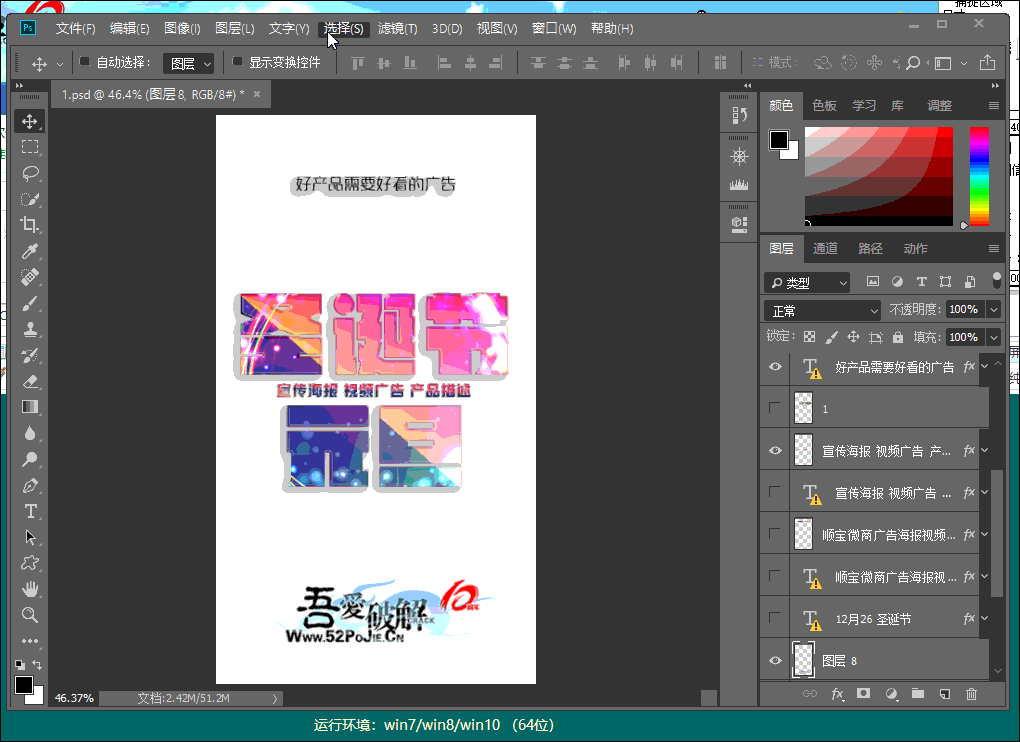Select the Hand tool

[x=30, y=589]
